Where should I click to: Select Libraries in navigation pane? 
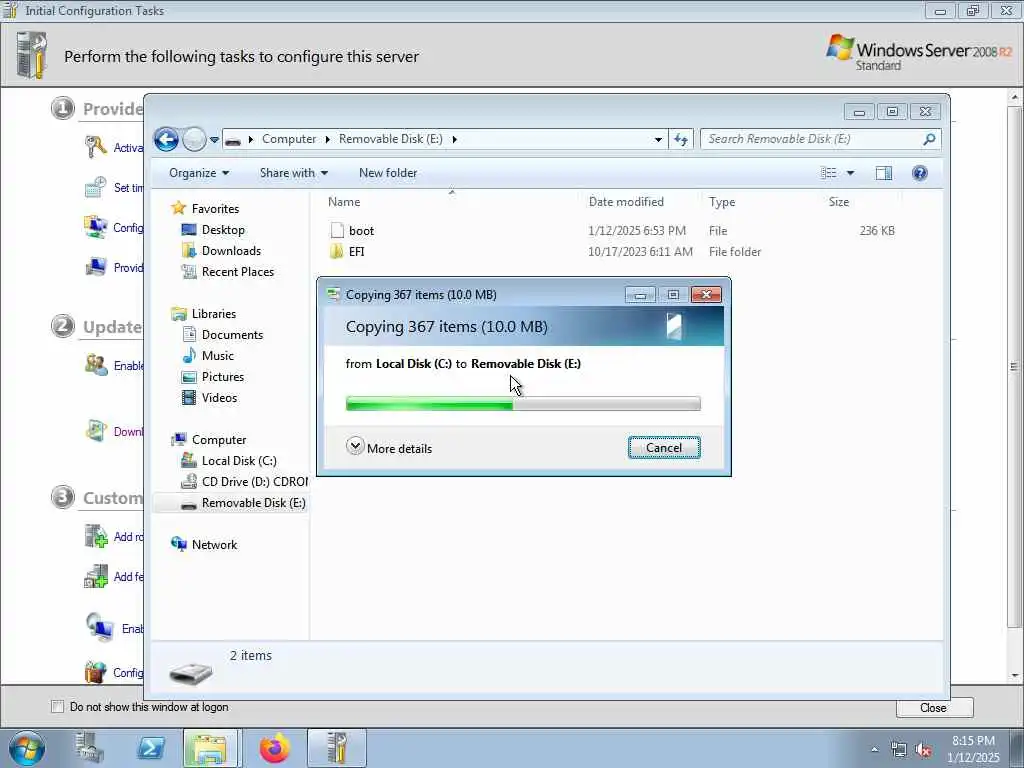[214, 314]
